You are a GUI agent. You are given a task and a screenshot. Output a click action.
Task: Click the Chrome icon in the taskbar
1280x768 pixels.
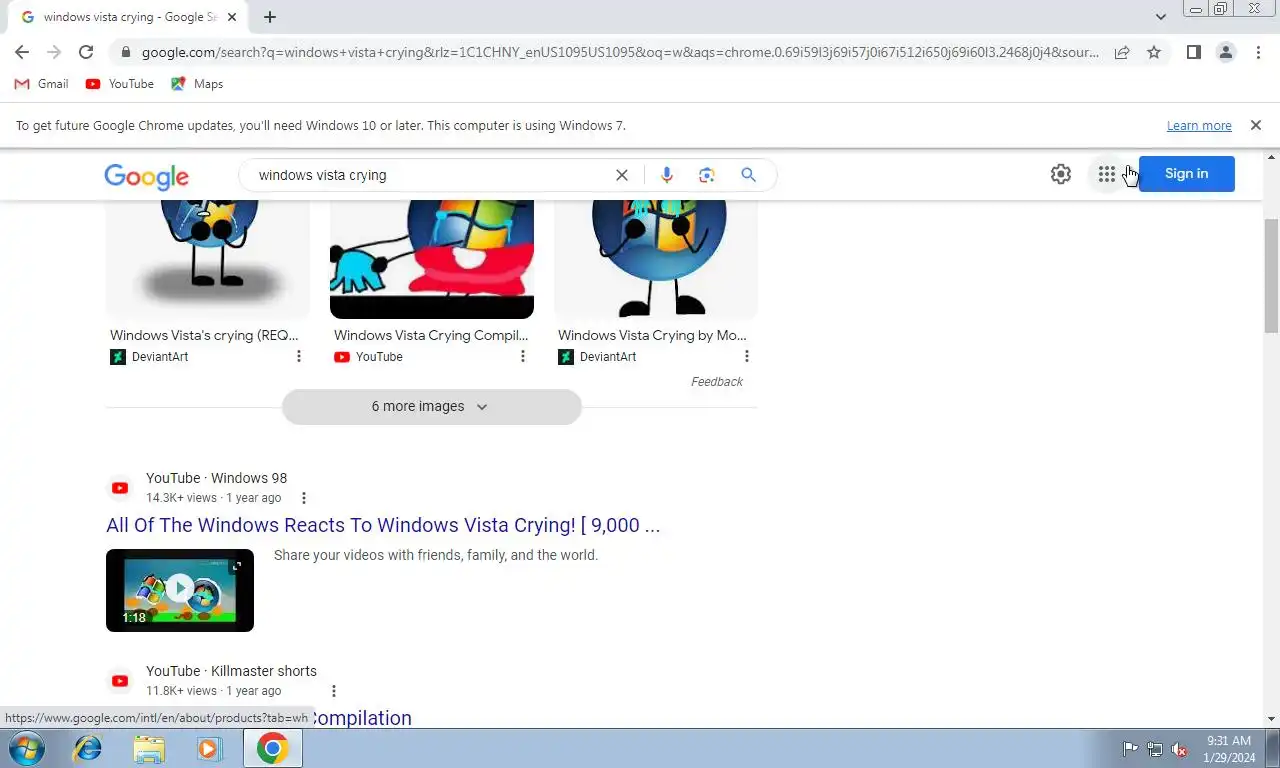(272, 748)
